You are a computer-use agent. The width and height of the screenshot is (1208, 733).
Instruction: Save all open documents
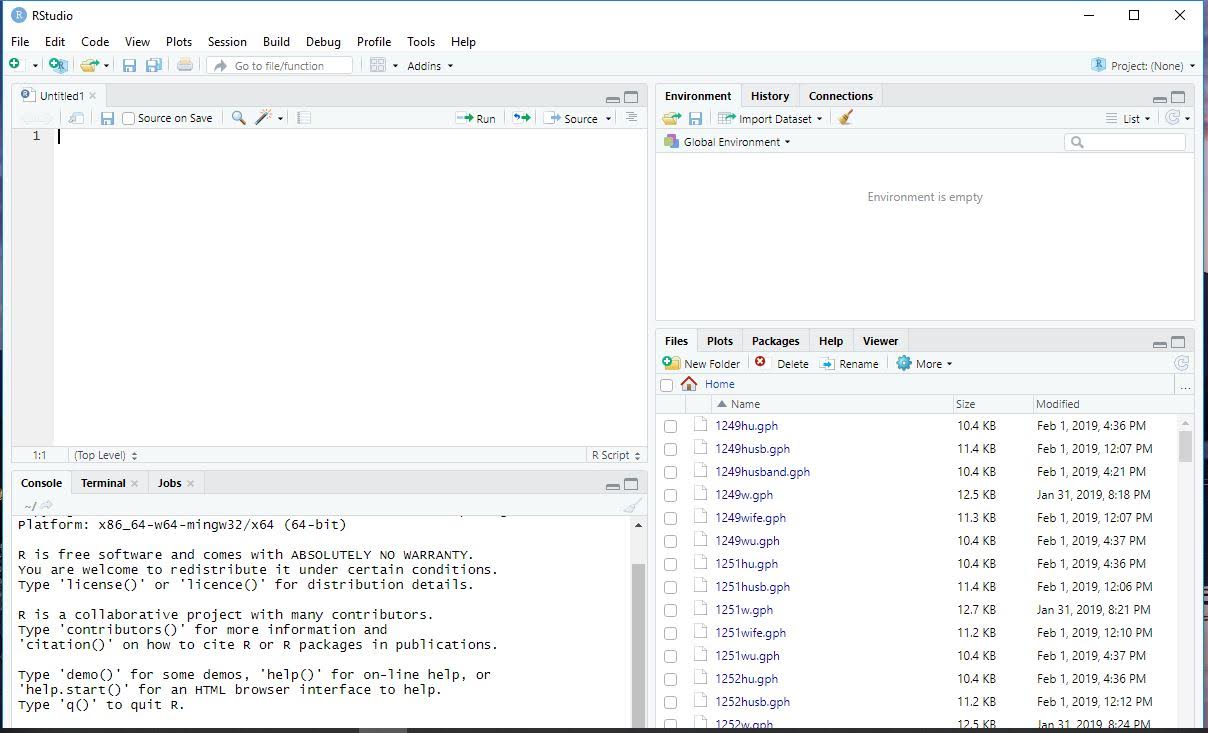coord(154,65)
